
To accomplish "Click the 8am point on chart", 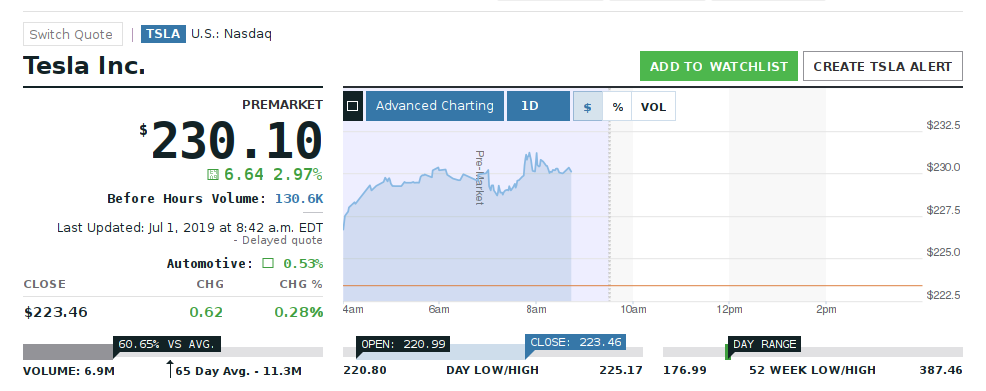I will click(x=536, y=309).
